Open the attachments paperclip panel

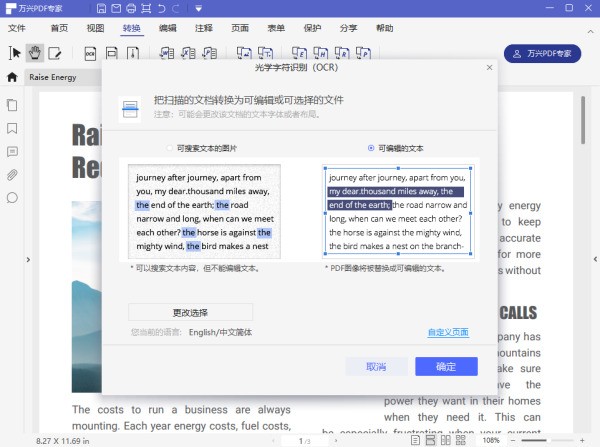coord(12,175)
